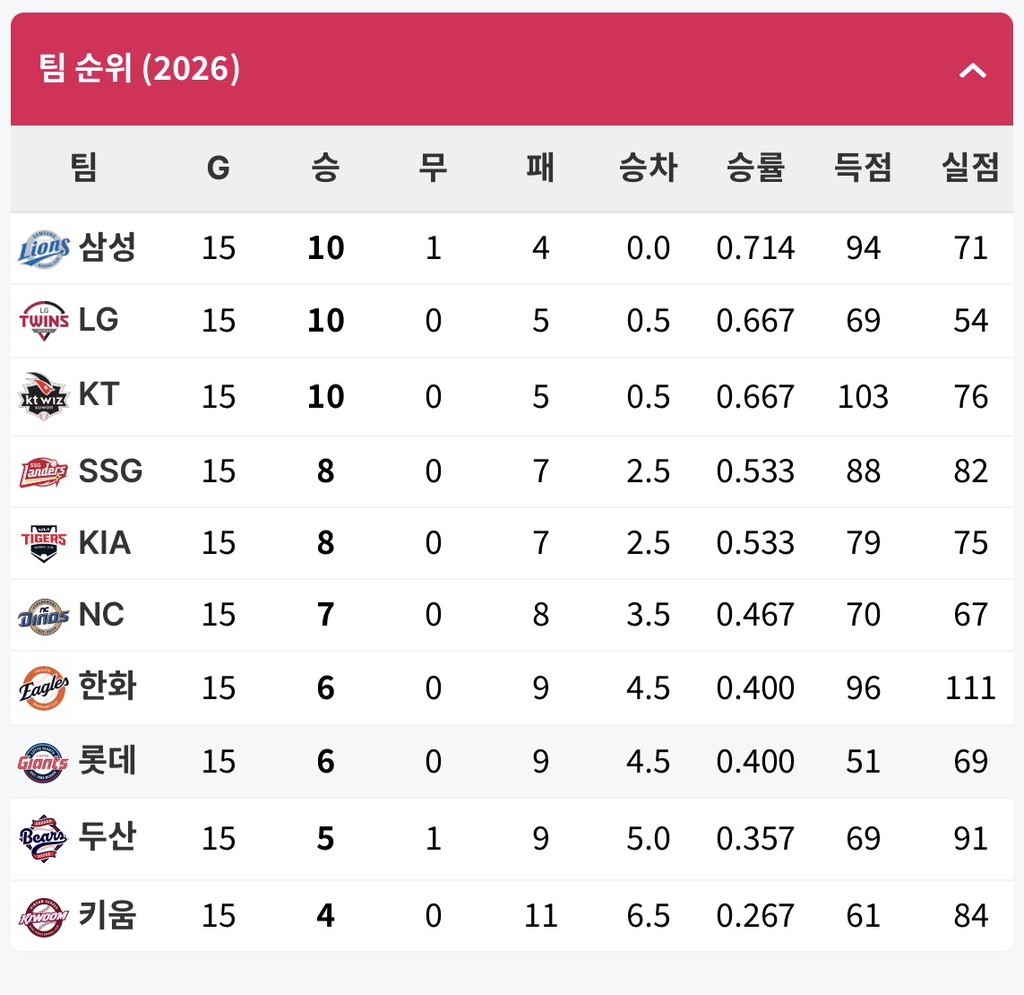This screenshot has width=1024, height=995.
Task: Click the Samsung Lions team logo
Action: [x=44, y=249]
